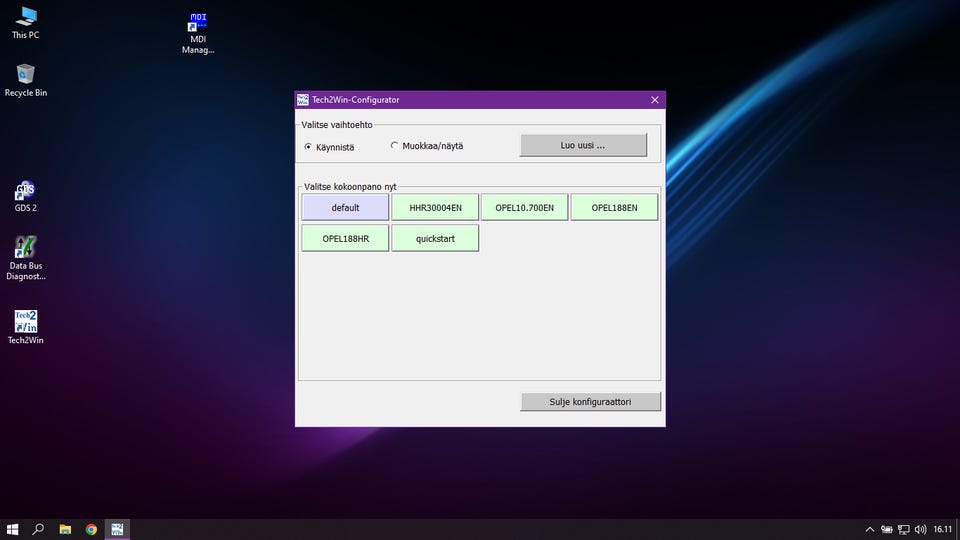Viewport: 960px width, 540px height.
Task: Open the clock showing 16.11
Action: click(943, 530)
